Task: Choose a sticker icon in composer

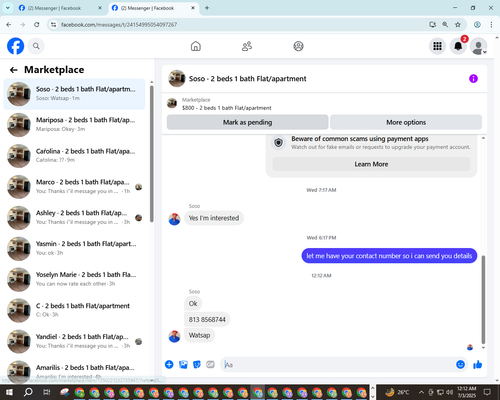Action: coord(197,364)
